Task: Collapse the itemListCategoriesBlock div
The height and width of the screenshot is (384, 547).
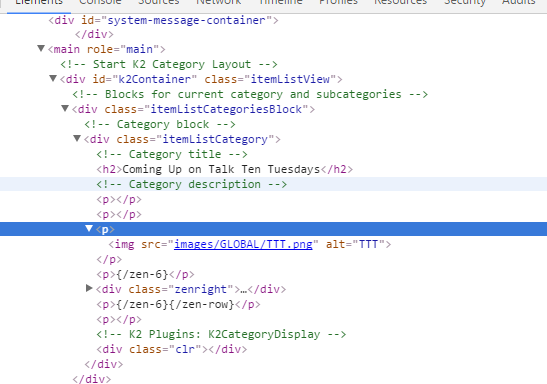Action: click(65, 108)
